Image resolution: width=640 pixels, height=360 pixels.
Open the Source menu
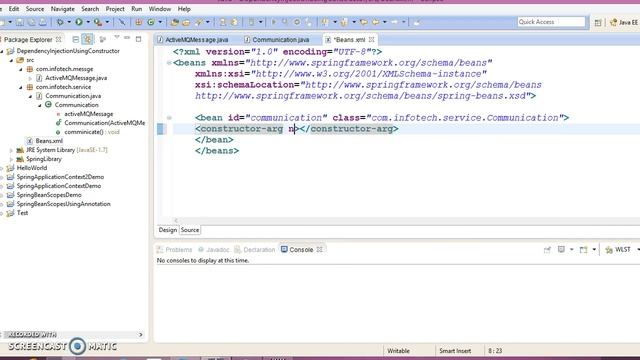(35, 9)
